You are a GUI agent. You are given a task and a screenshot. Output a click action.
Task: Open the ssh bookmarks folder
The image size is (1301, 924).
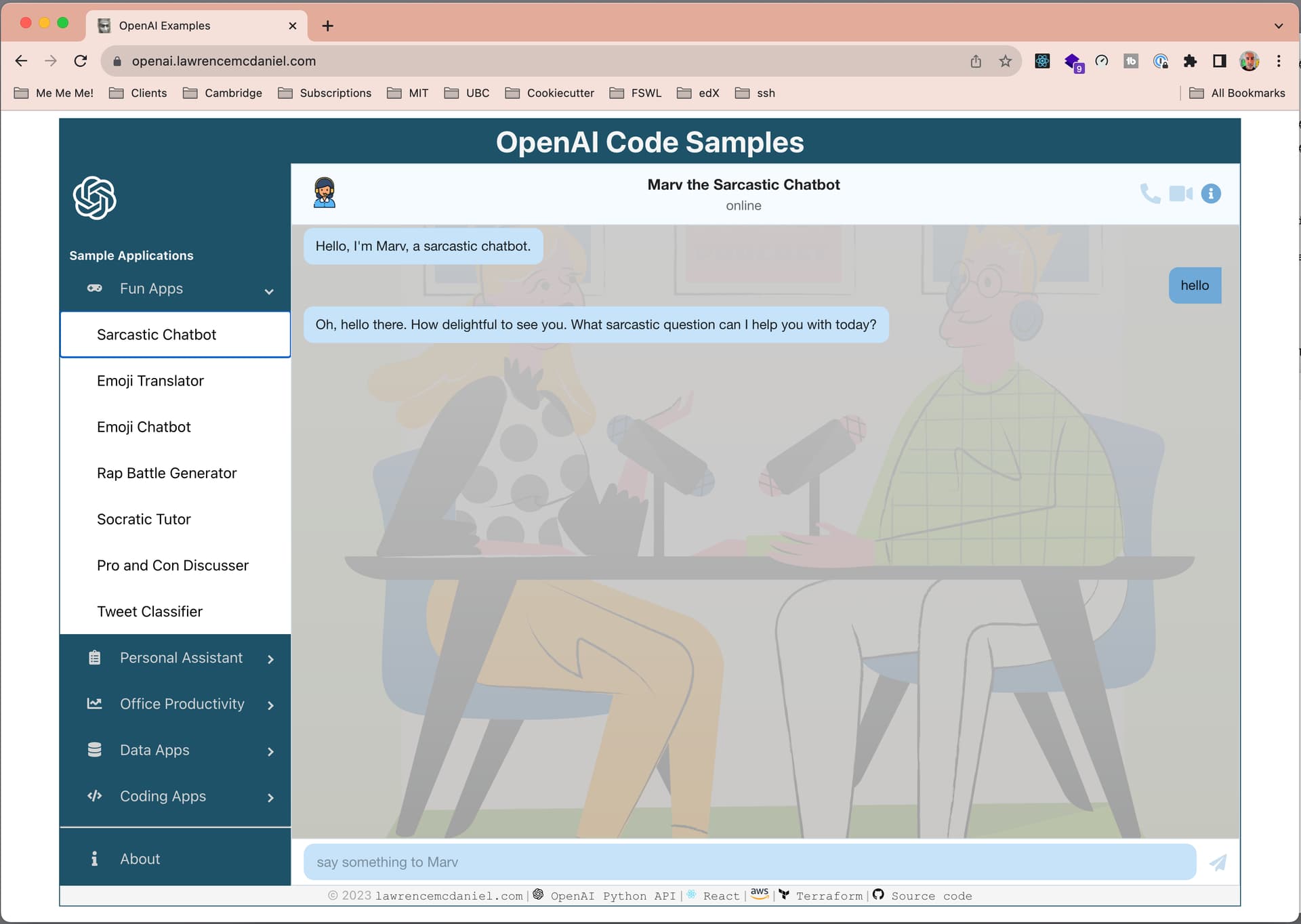tap(756, 93)
